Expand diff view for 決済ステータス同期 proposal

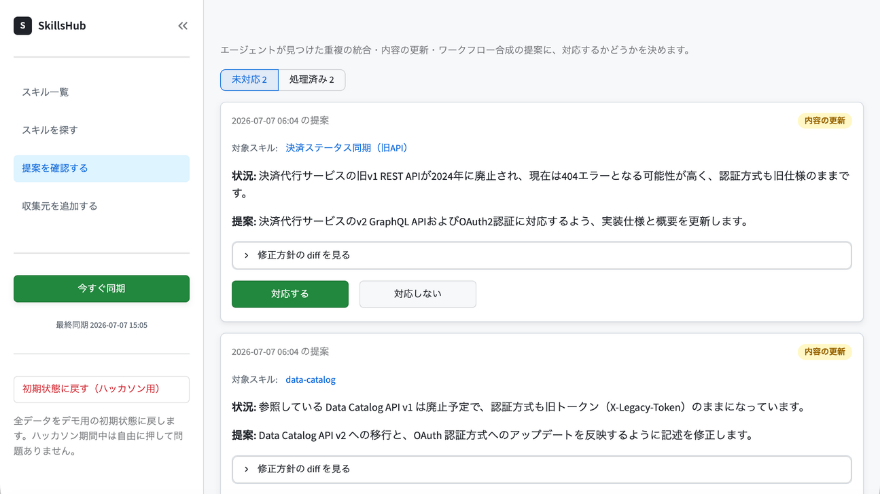tap(542, 255)
